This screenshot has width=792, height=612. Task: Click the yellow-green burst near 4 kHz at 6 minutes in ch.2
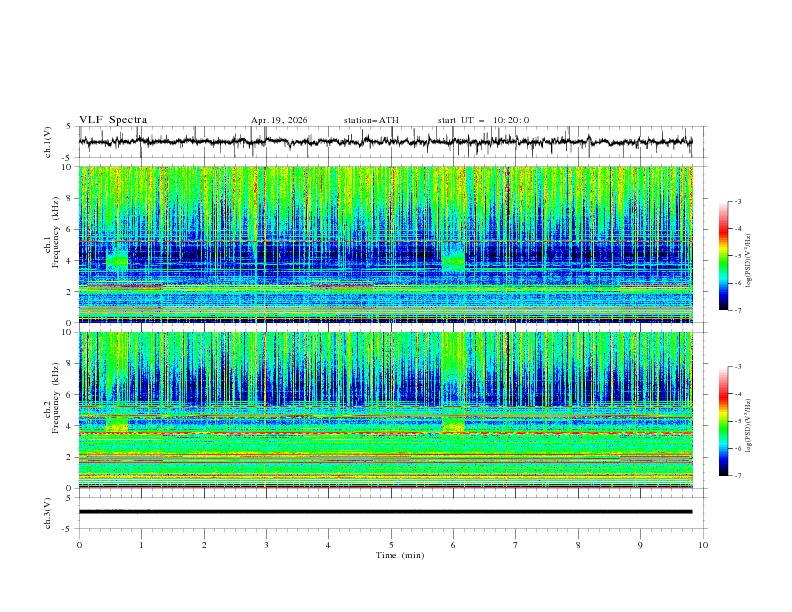pos(453,425)
